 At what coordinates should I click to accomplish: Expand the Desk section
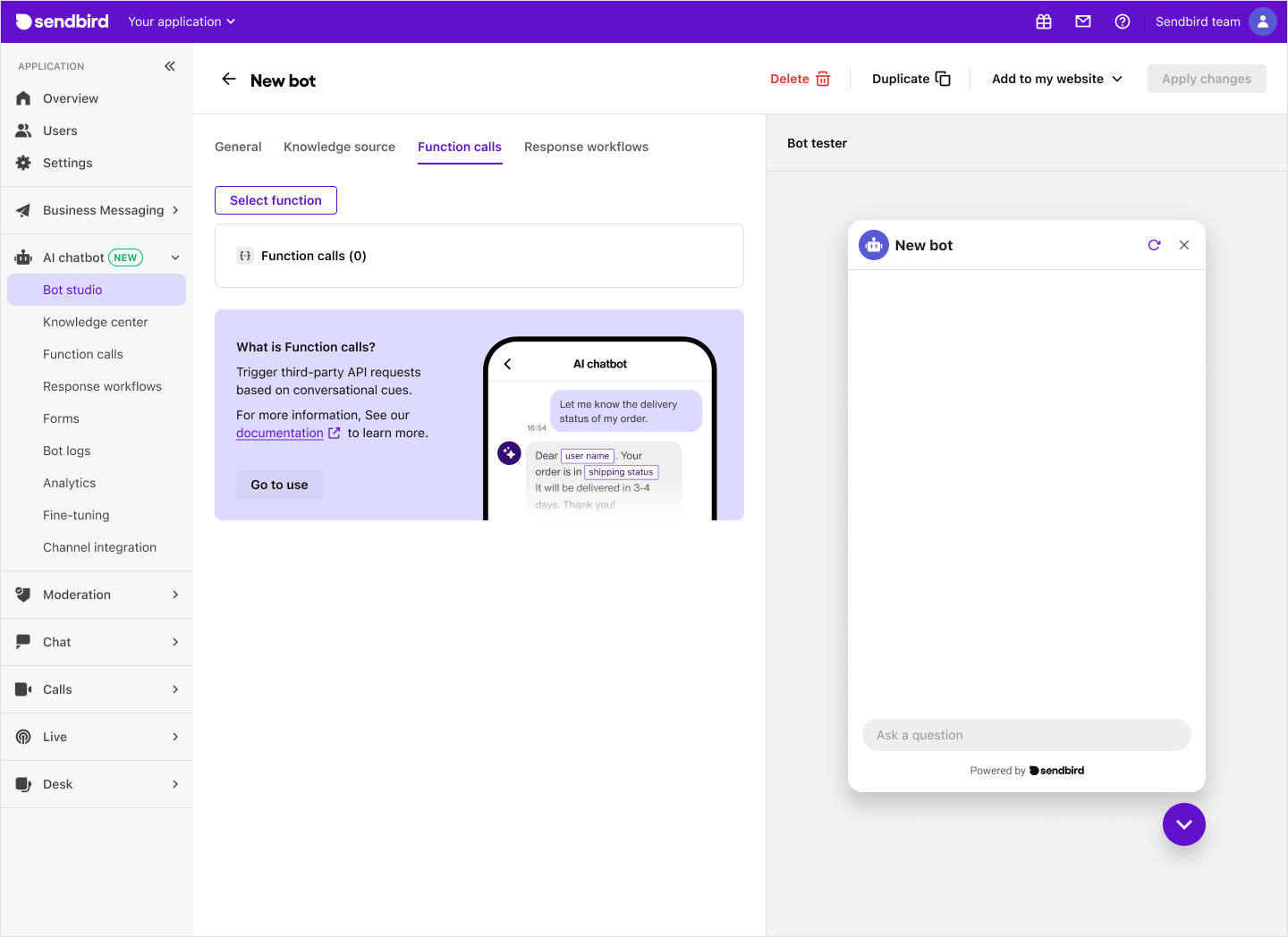coord(97,784)
